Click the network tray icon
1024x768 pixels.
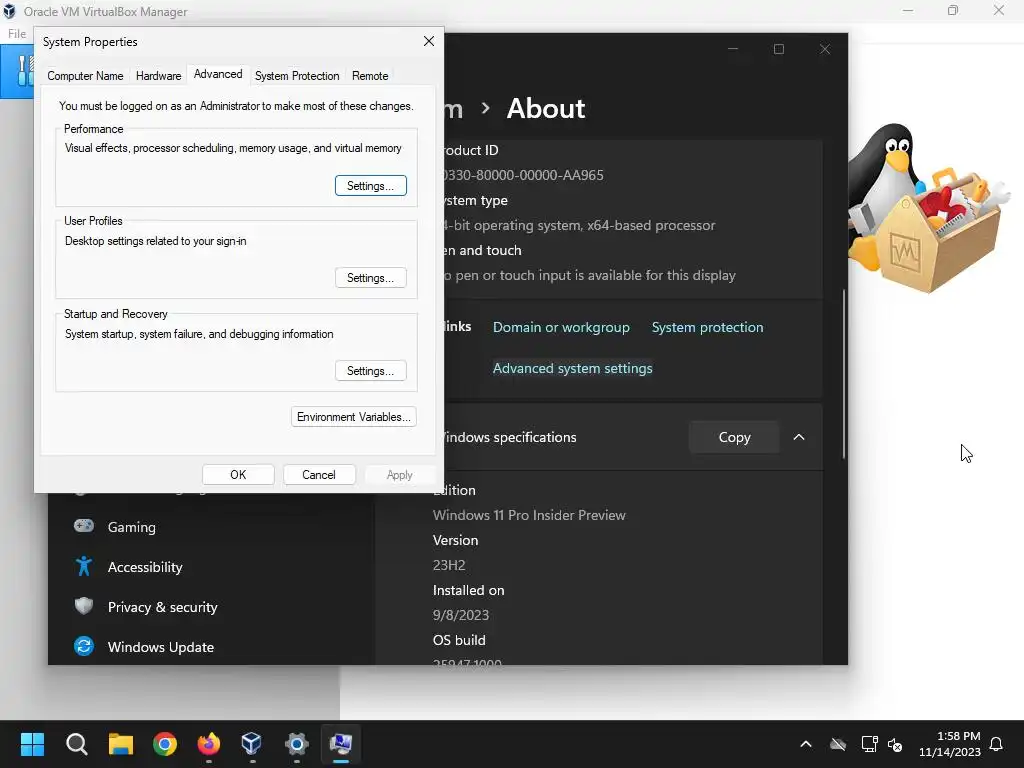click(869, 744)
